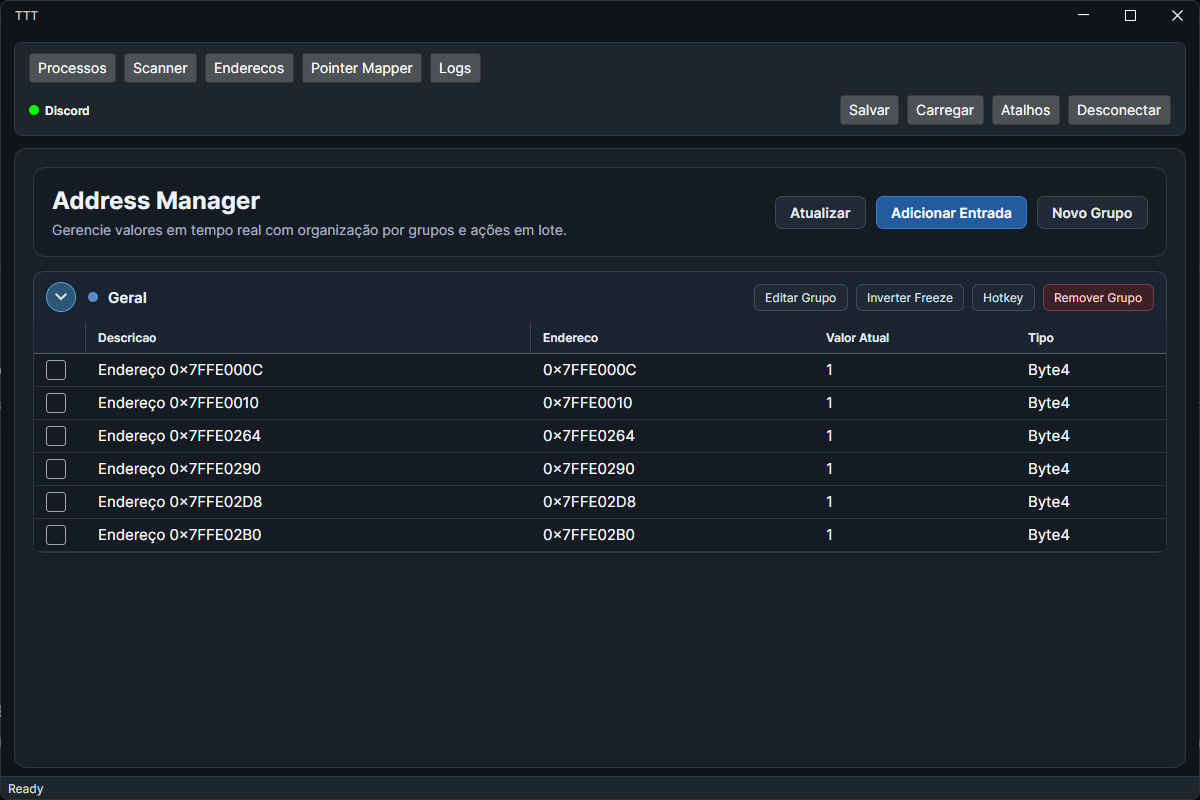Viewport: 1200px width, 800px height.
Task: Select the checkbox for Endereço 0x7FFE0264
Action: tap(56, 436)
